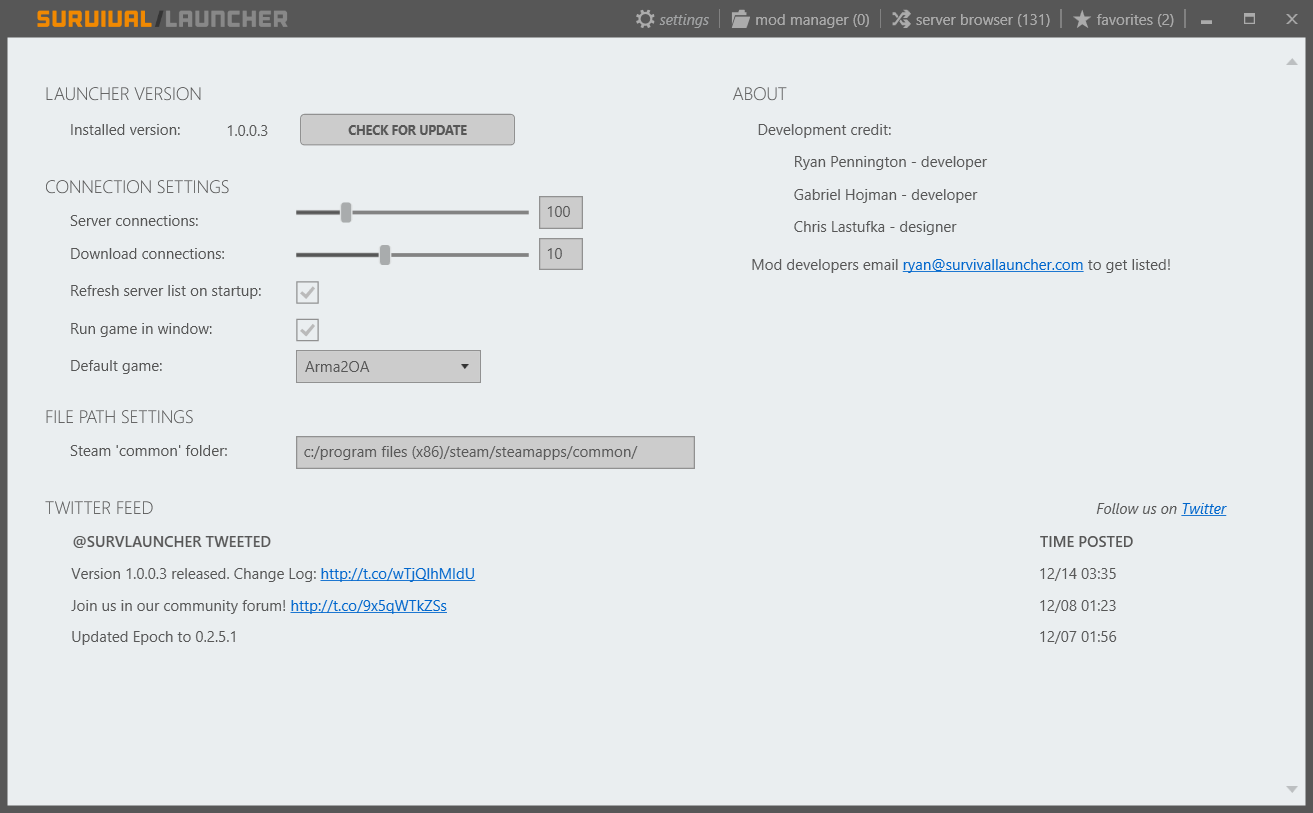Click the tweet text 'Updated Epoch to 0.2.5.1'
1313x813 pixels.
[x=154, y=637]
